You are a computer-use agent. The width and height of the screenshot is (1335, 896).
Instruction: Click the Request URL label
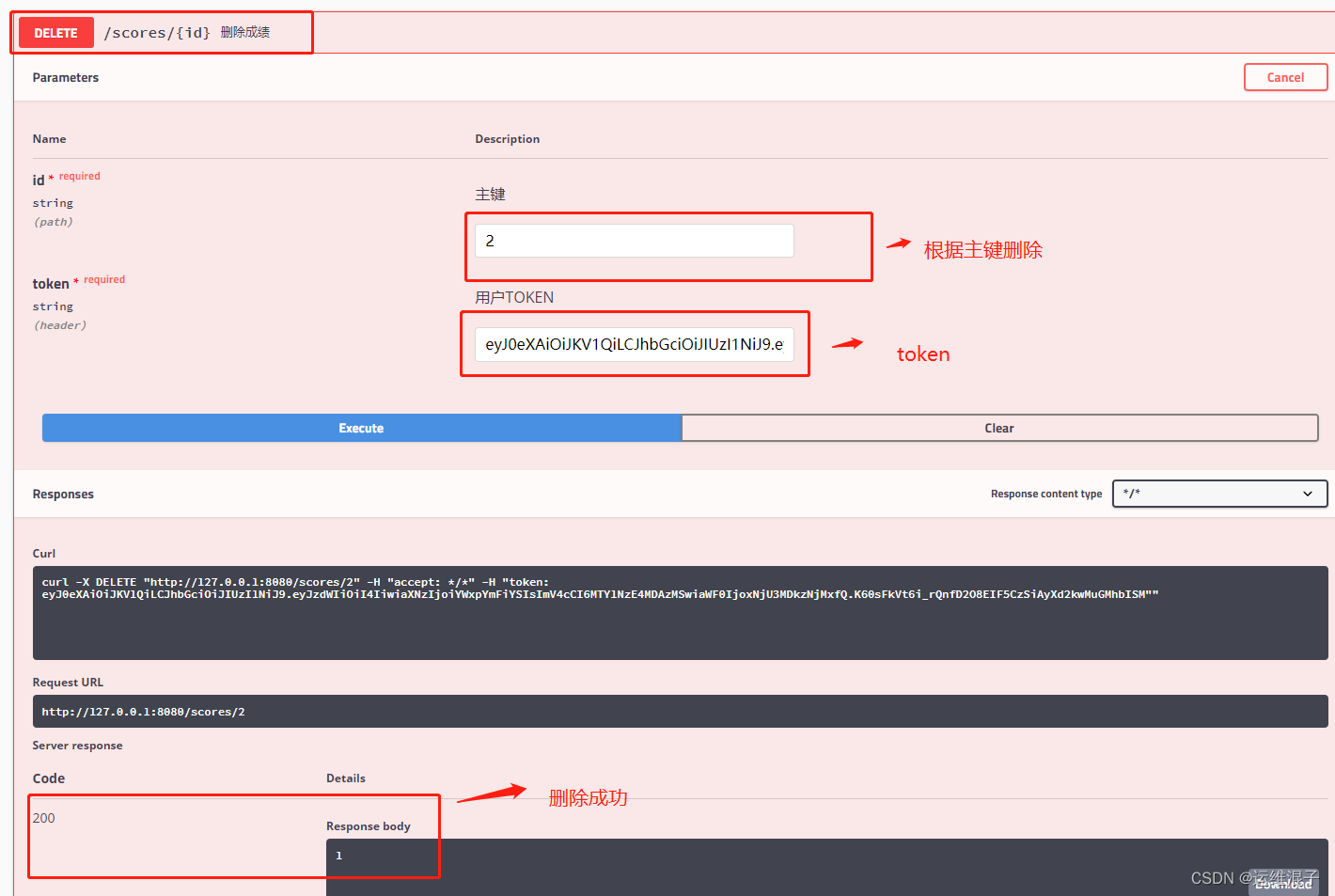(68, 683)
